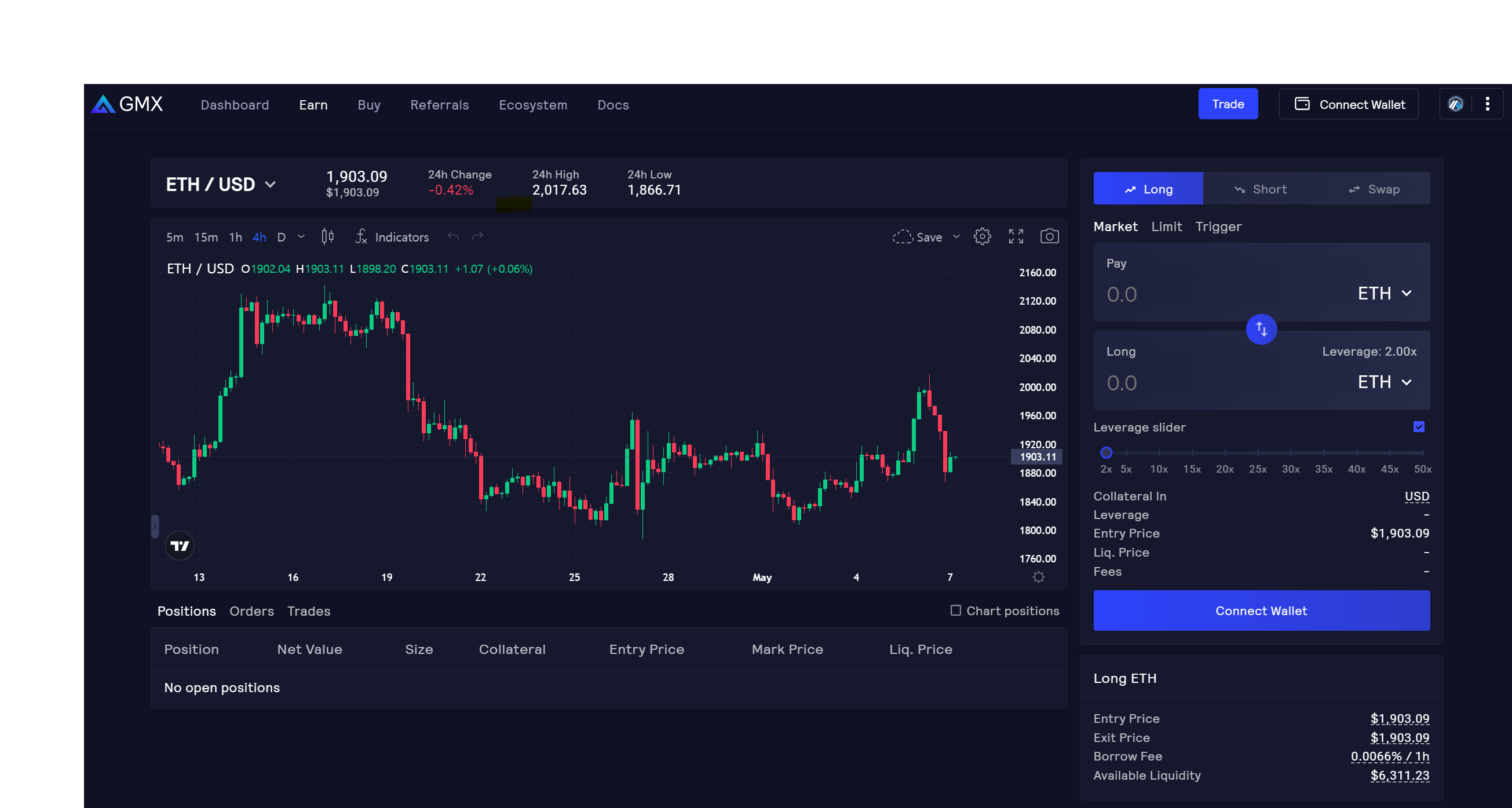This screenshot has width=1512, height=808.
Task: Open the Ecosystem menu item
Action: (x=533, y=104)
